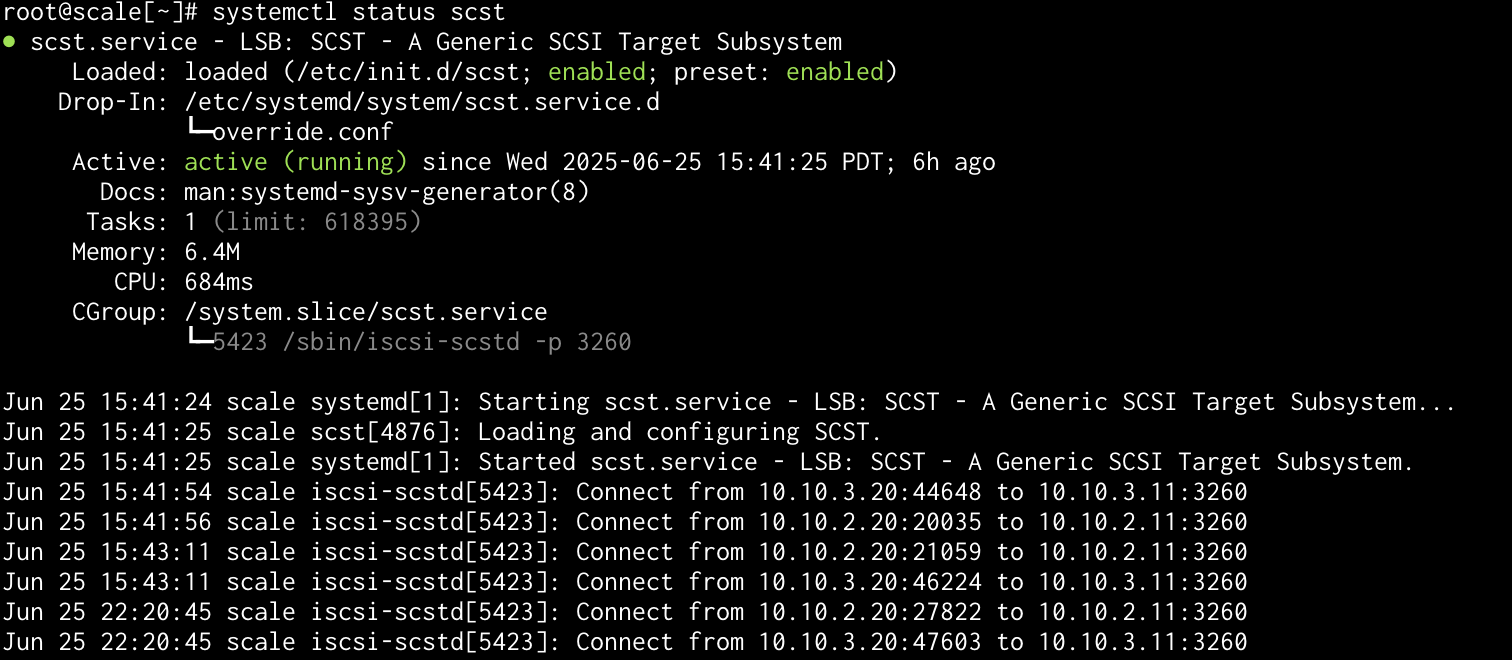
Task: Click the green 'active (running)' status text
Action: (x=296, y=162)
